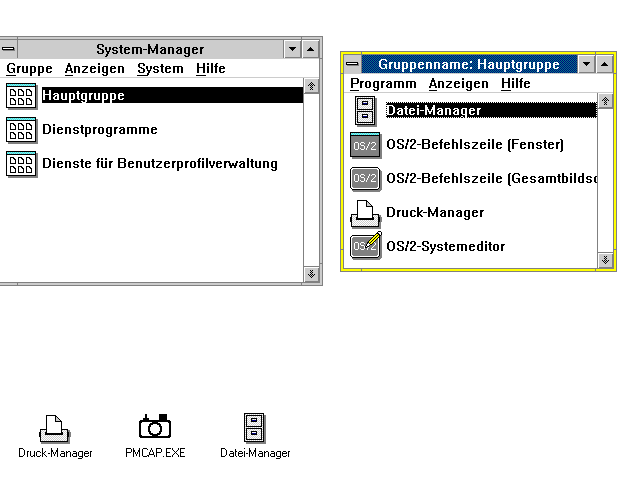Select the Druck-Manager entry text in Hauptgruppe
Image resolution: width=640 pixels, height=480 pixels.
[x=435, y=213]
